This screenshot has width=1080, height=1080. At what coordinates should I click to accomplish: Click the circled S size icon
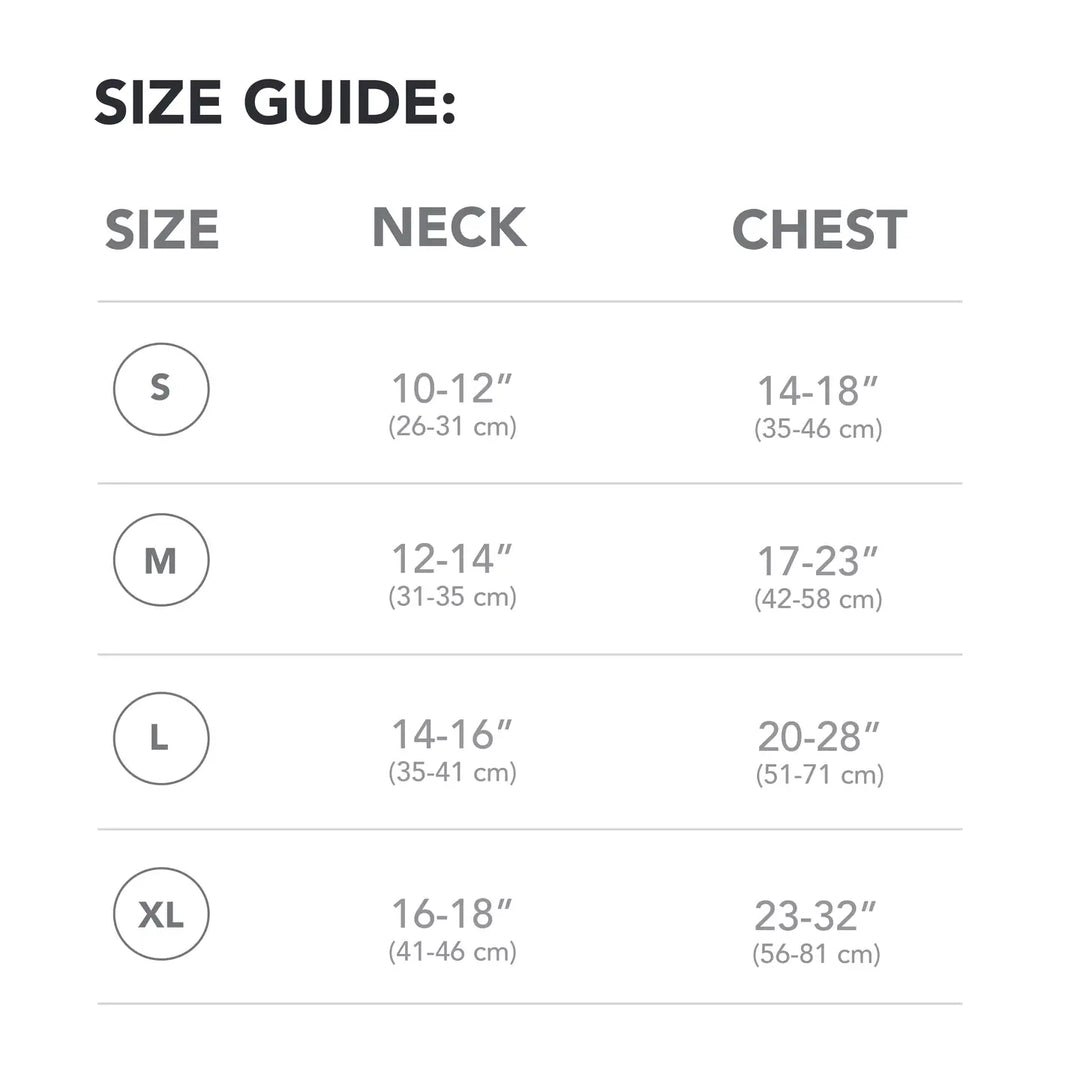click(161, 389)
